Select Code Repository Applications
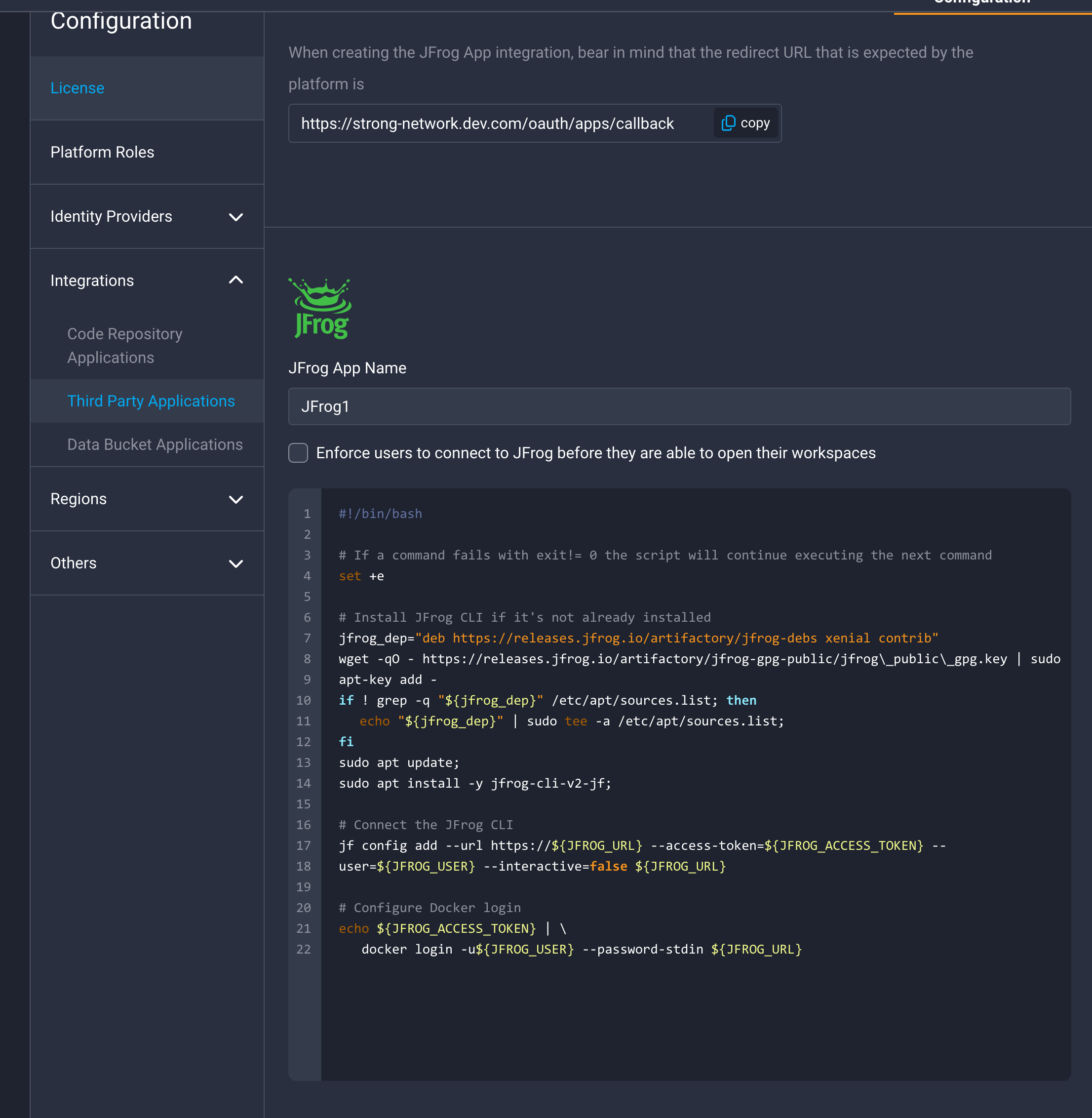 click(x=124, y=345)
